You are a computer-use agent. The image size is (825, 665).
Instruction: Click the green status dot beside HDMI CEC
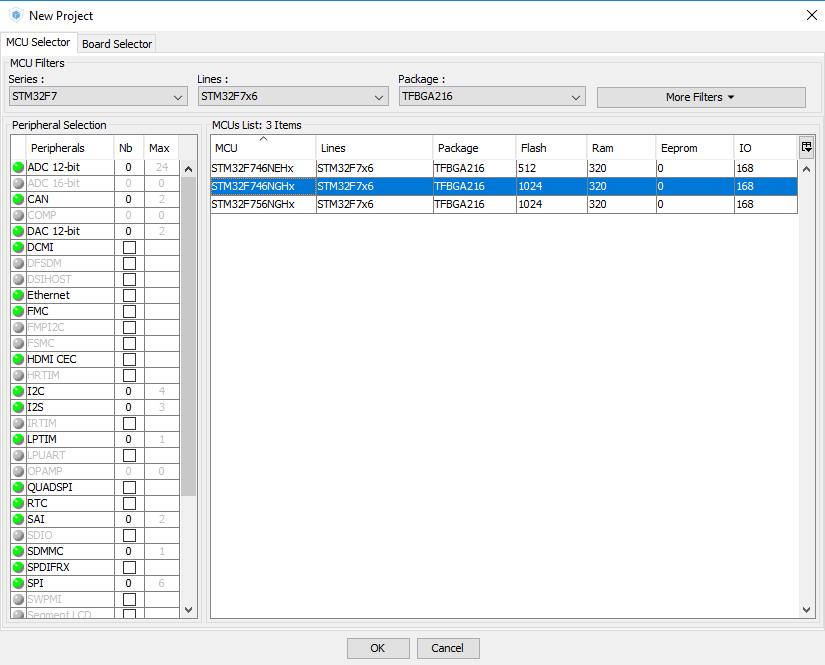point(18,359)
